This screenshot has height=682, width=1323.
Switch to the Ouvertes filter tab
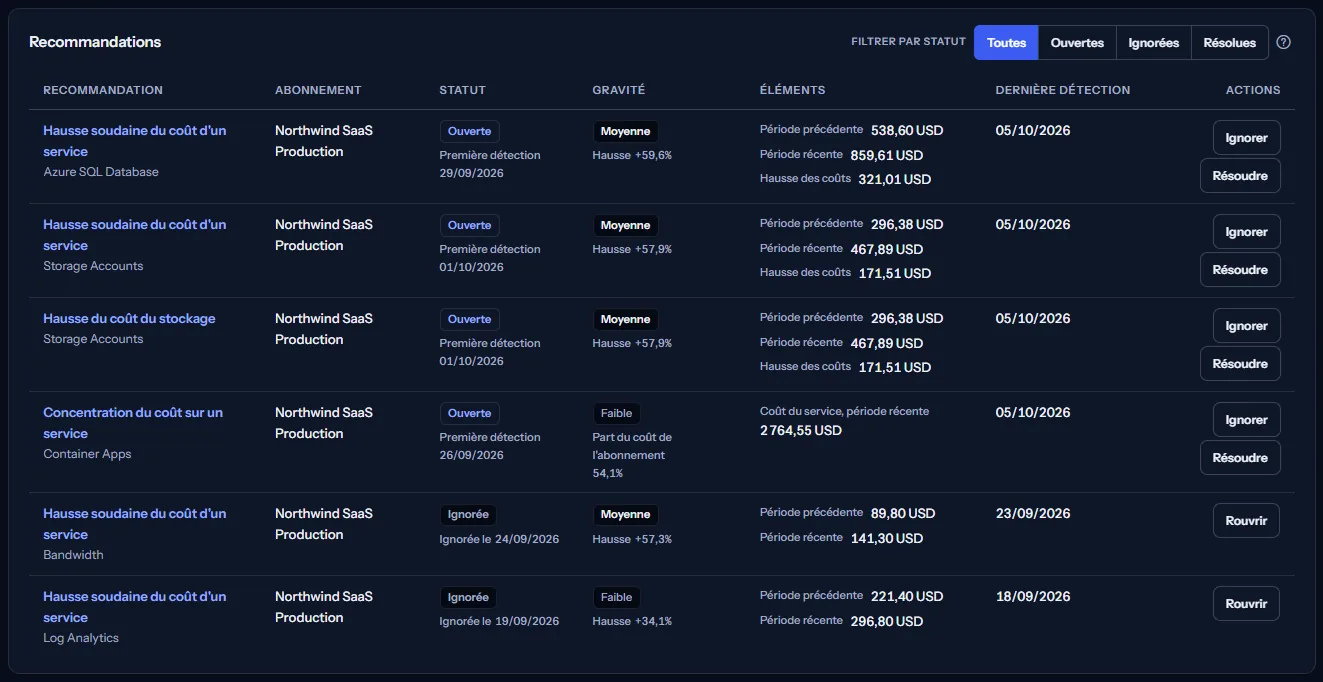click(1077, 43)
